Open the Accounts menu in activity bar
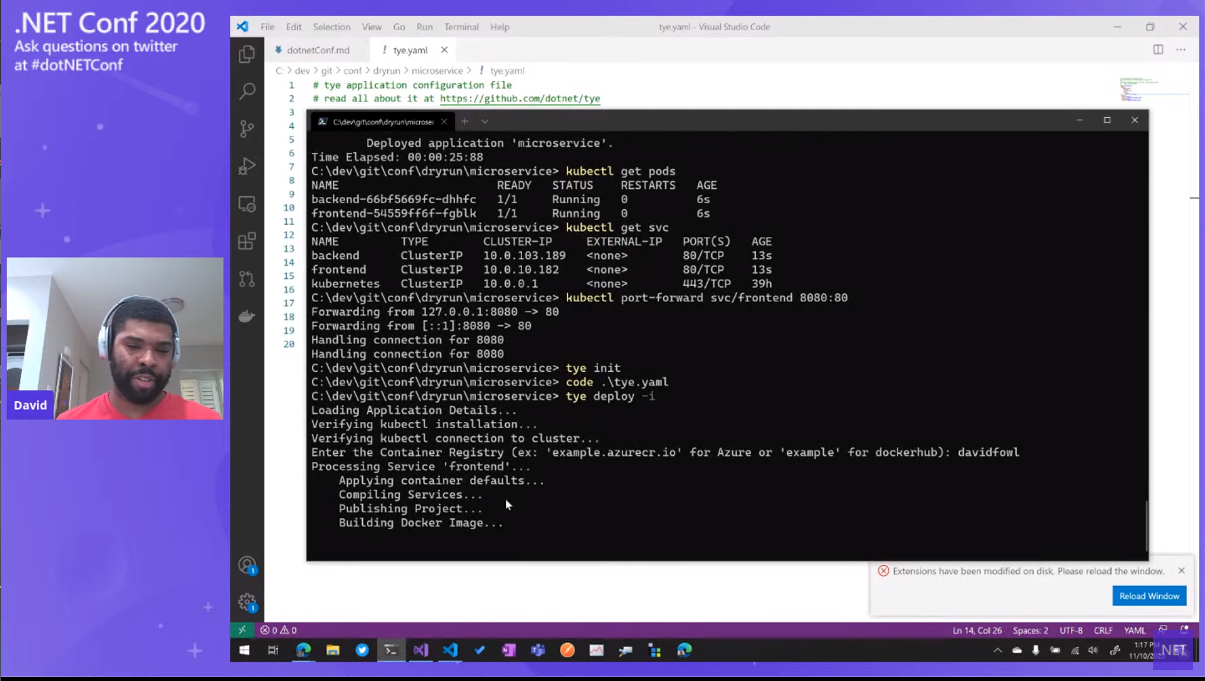 (247, 565)
